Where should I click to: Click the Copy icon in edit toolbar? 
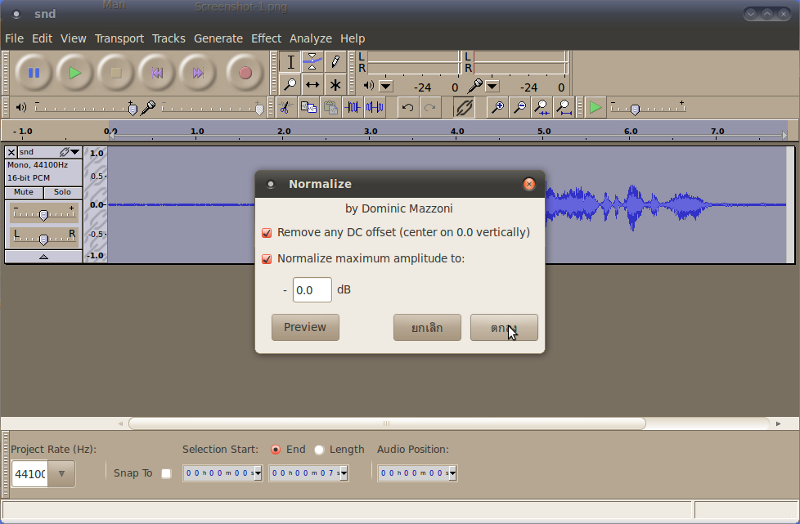pos(308,108)
